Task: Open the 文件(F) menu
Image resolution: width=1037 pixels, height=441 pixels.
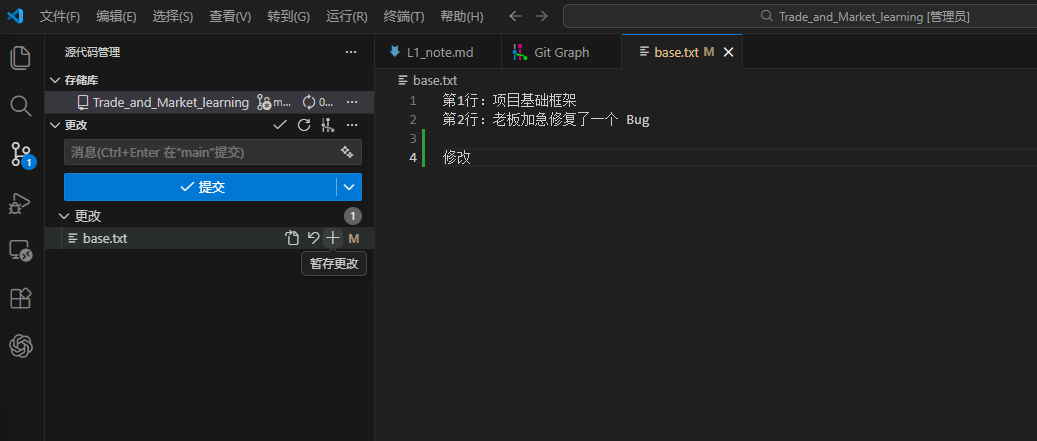Action: (x=60, y=17)
